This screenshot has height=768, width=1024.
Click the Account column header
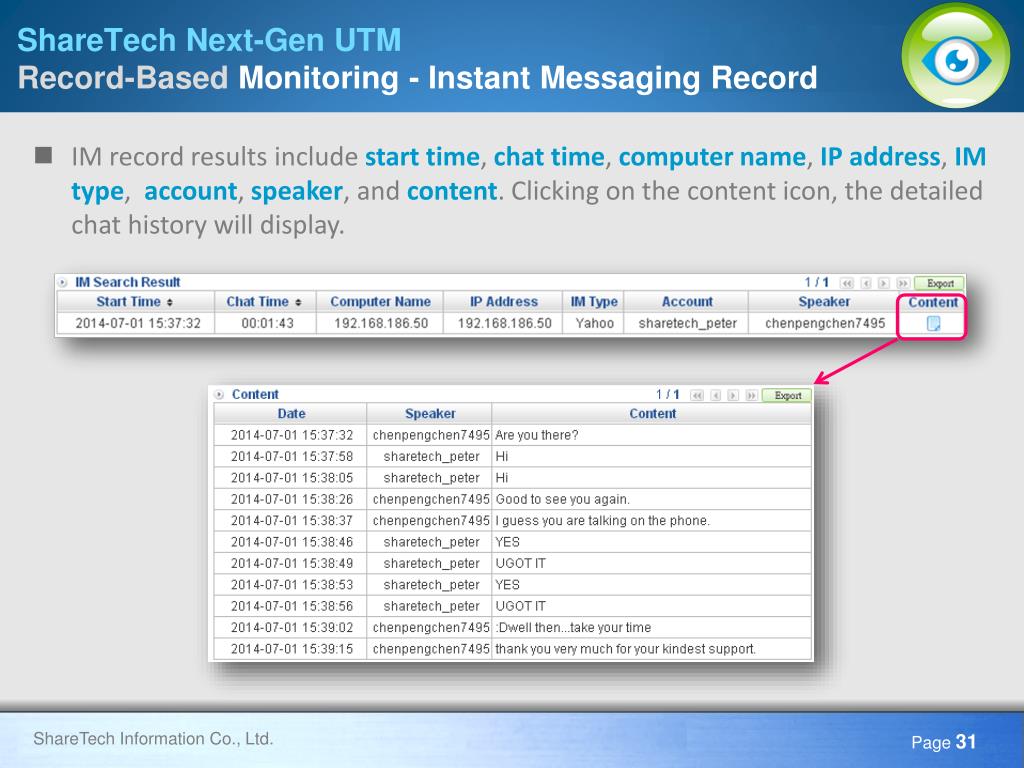687,302
